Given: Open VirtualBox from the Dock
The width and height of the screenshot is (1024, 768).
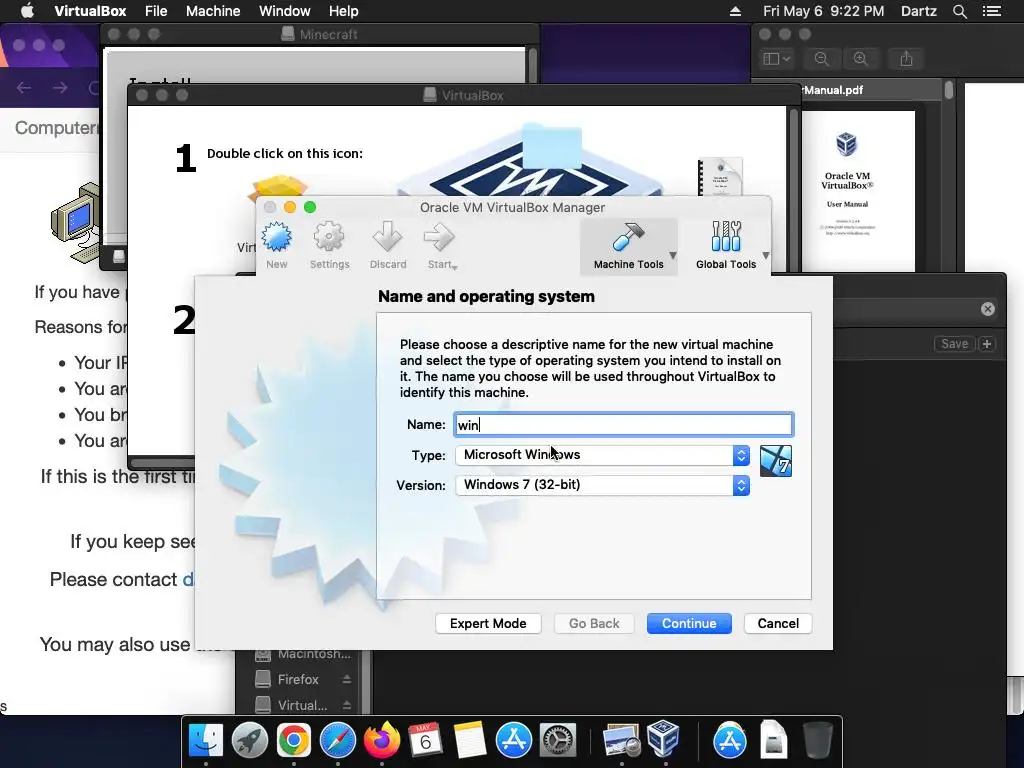Looking at the screenshot, I should pyautogui.click(x=664, y=739).
